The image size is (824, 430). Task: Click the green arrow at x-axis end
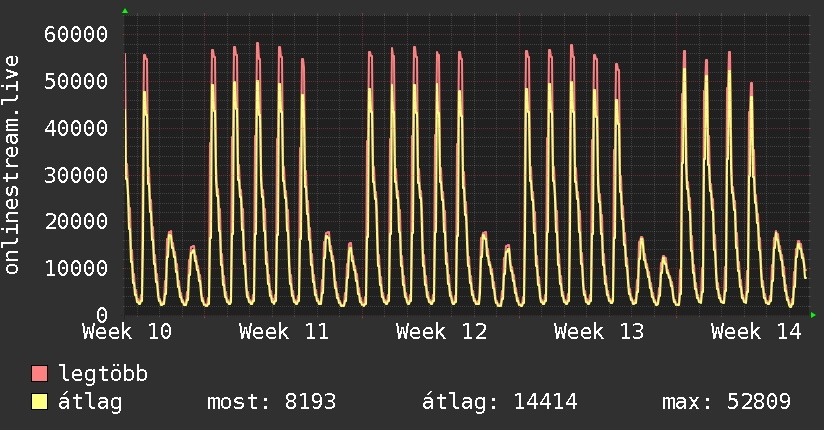click(813, 315)
